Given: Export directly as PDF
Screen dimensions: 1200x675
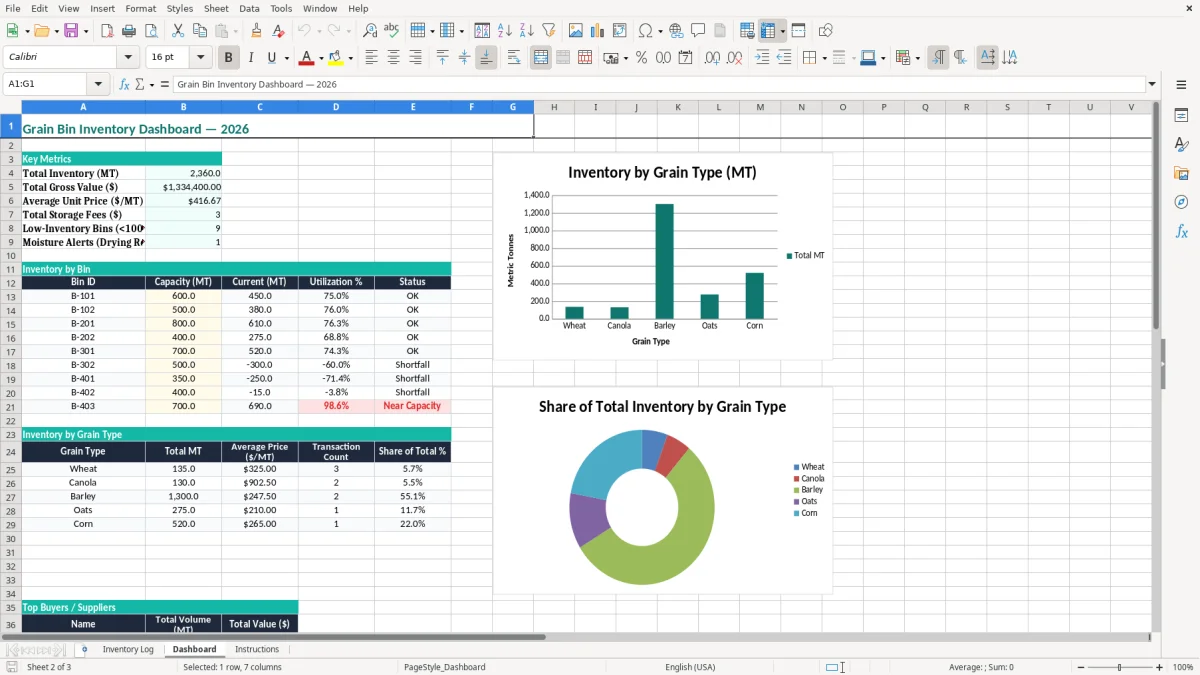Looking at the screenshot, I should point(107,31).
